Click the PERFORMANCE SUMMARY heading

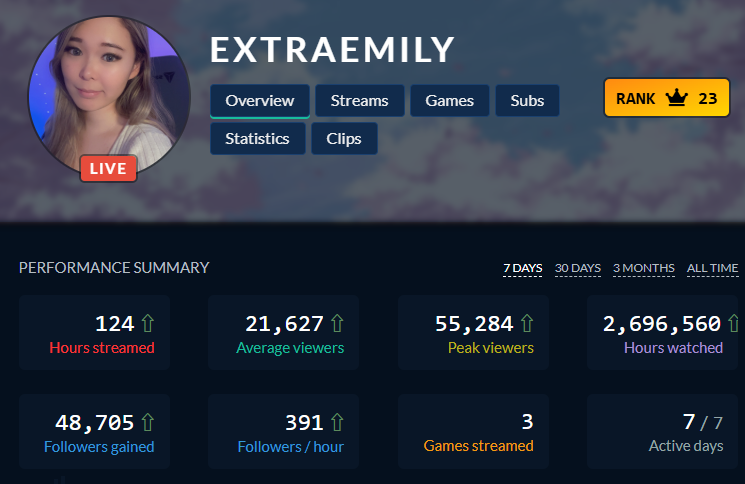point(114,268)
